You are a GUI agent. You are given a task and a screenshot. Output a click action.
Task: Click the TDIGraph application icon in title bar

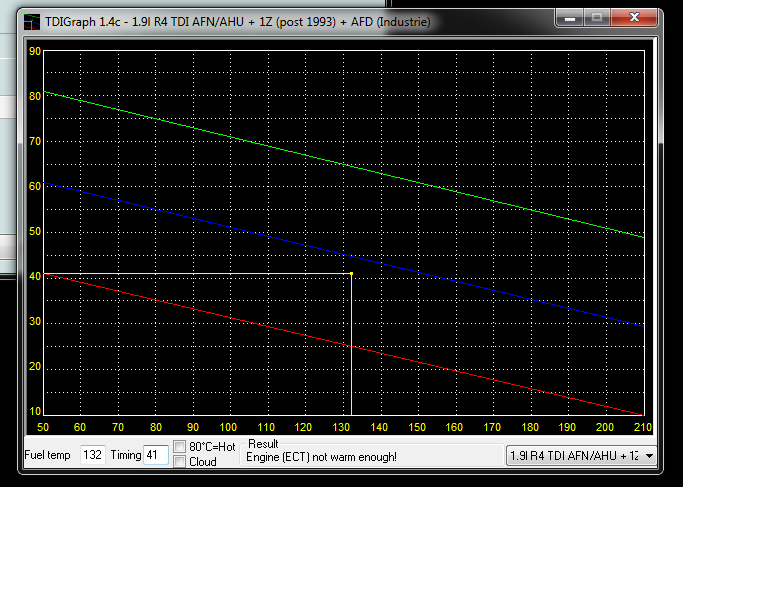[x=32, y=19]
